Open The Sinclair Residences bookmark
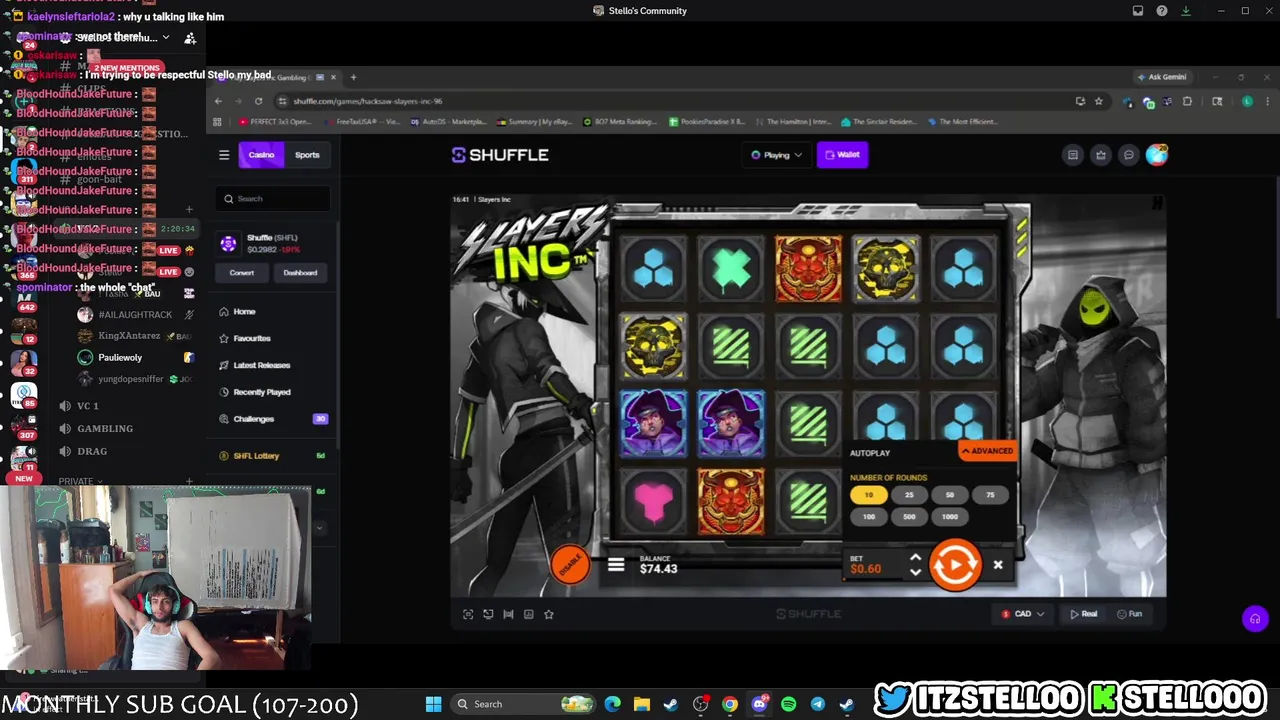Image resolution: width=1280 pixels, height=720 pixels. click(x=879, y=122)
